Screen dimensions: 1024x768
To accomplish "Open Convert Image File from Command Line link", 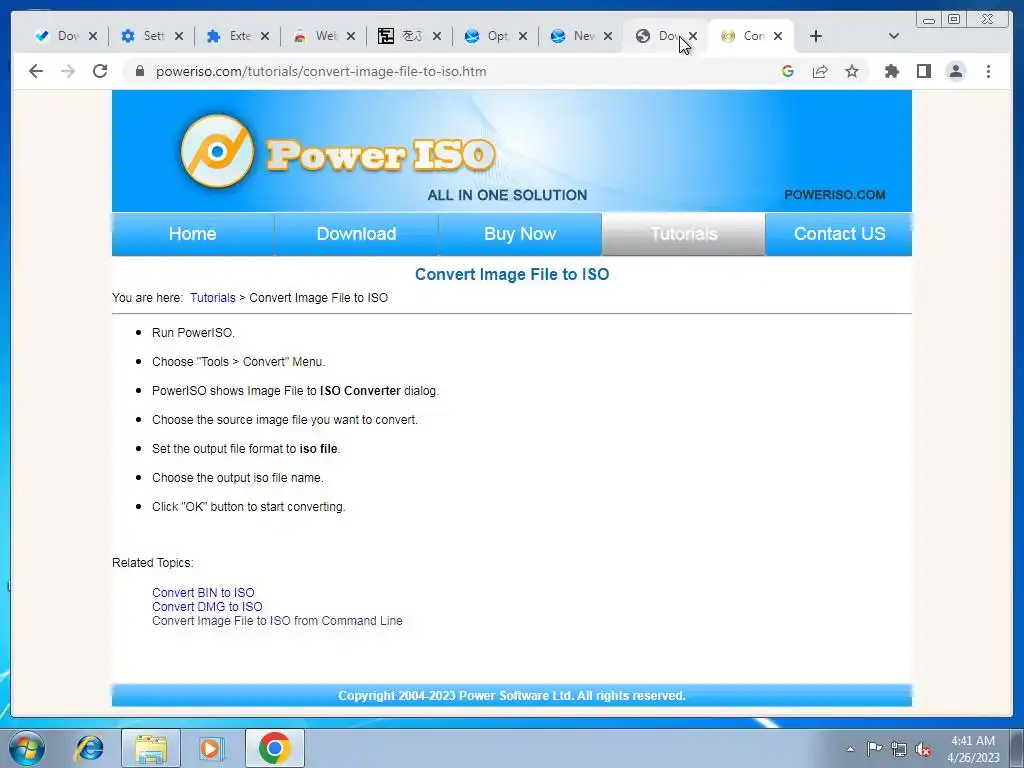I will coord(277,621).
